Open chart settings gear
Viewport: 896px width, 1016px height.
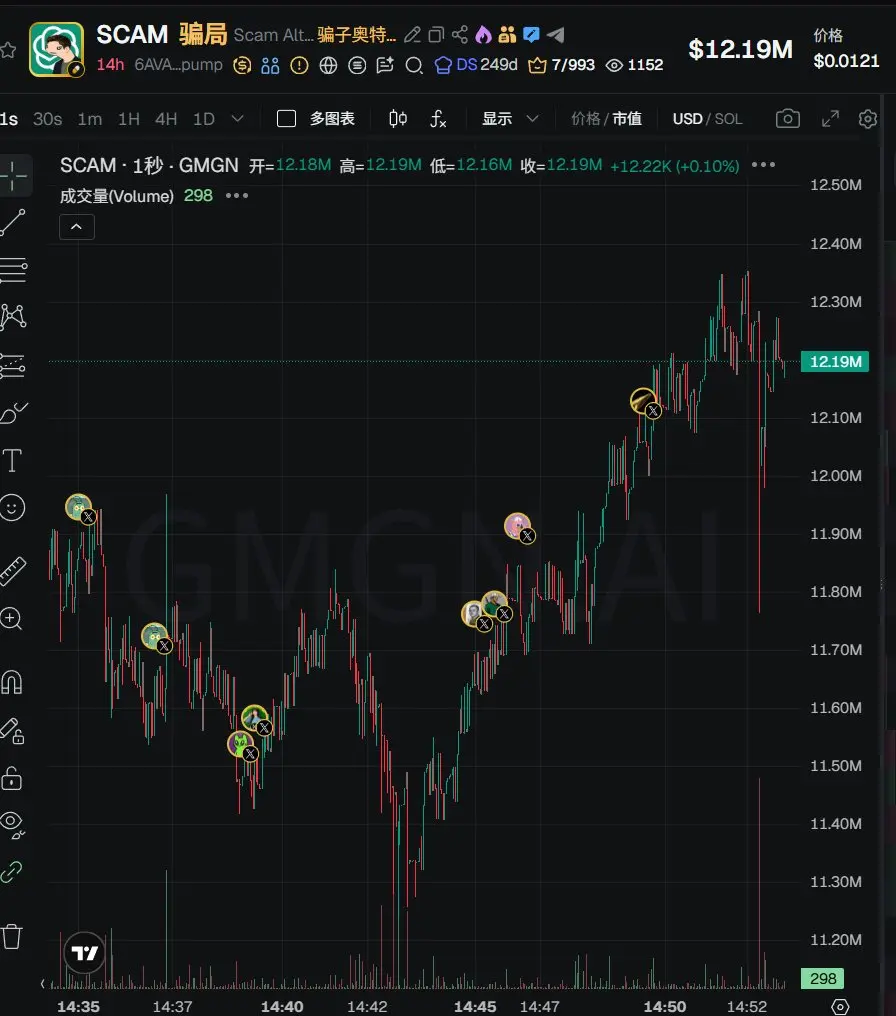click(x=868, y=119)
